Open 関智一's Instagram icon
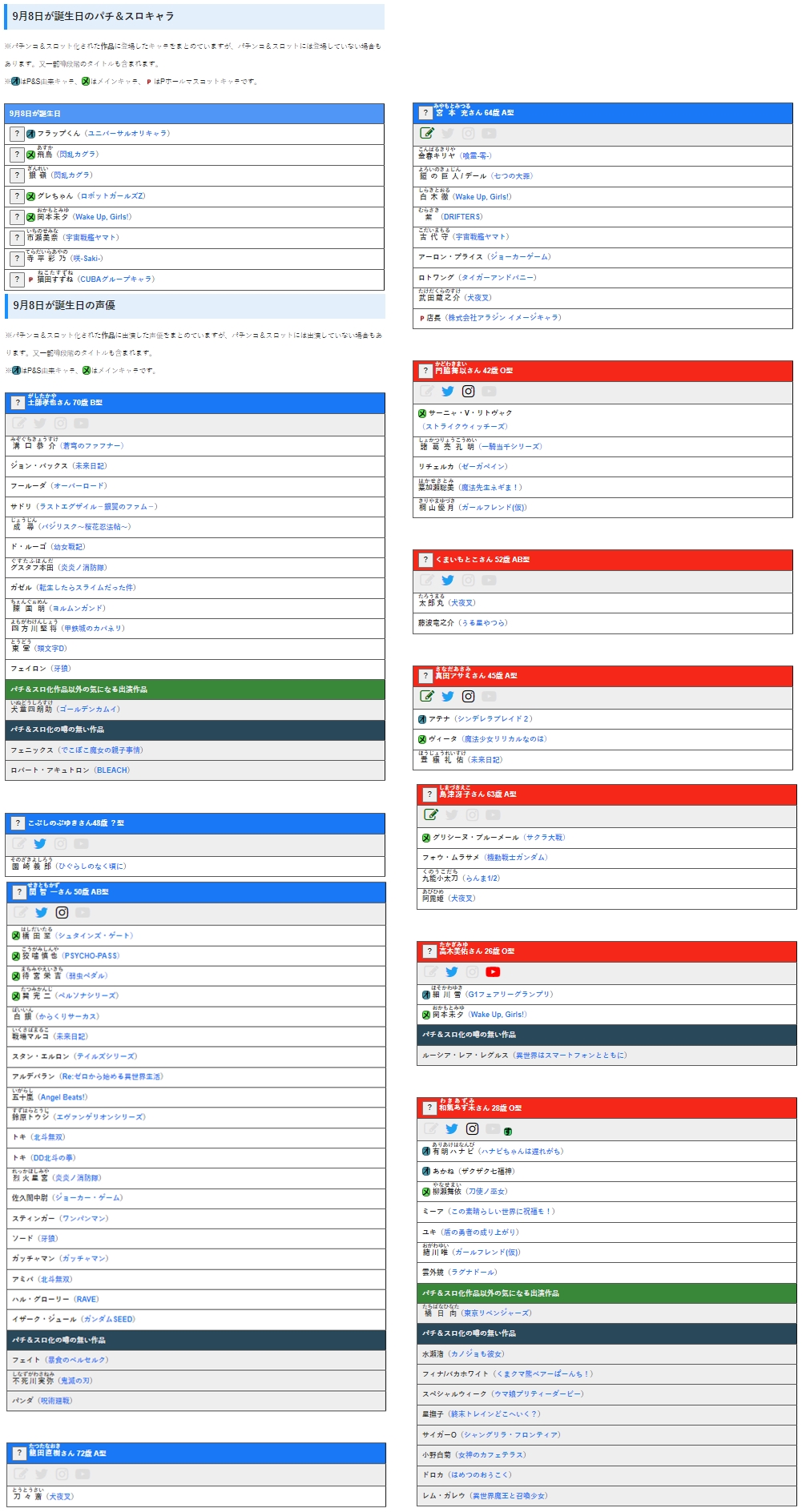Viewport: 802px width, 1512px height. pyautogui.click(x=62, y=913)
